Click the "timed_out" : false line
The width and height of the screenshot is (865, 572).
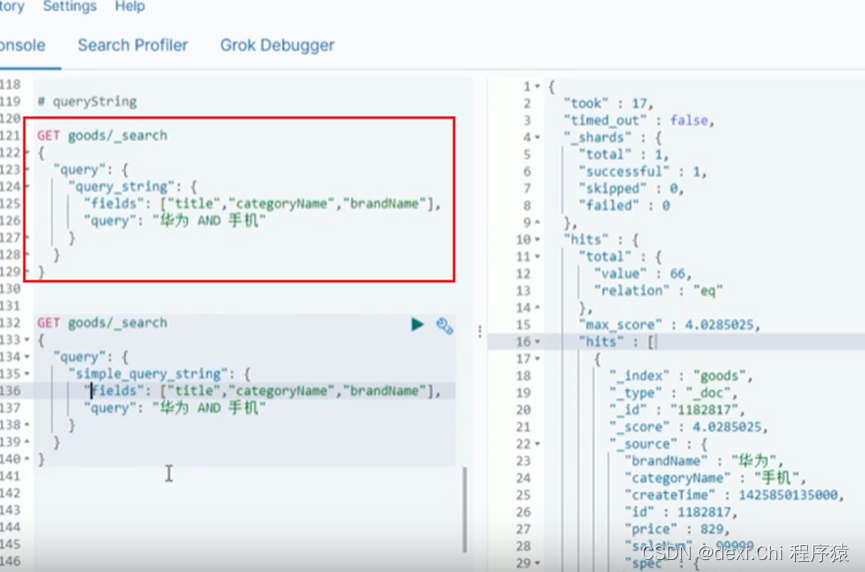[639, 120]
